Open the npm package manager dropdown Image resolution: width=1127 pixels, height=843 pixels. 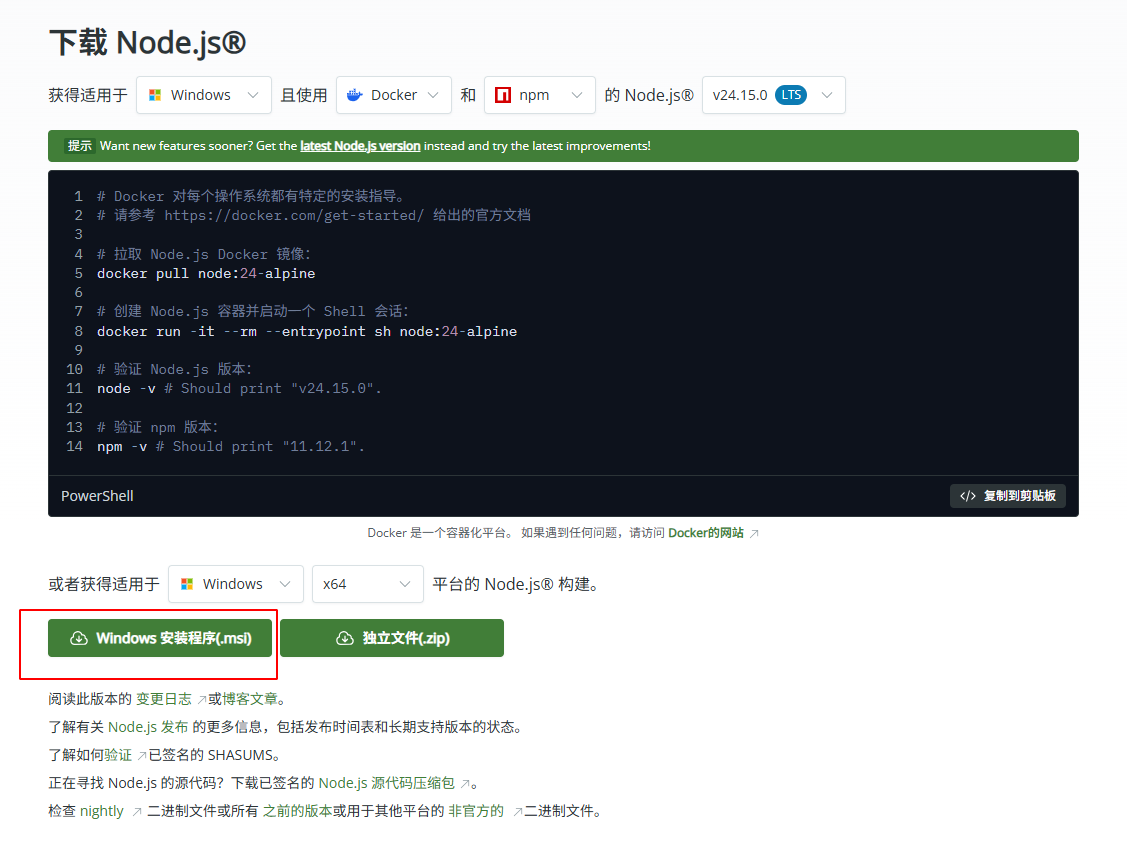click(x=540, y=95)
